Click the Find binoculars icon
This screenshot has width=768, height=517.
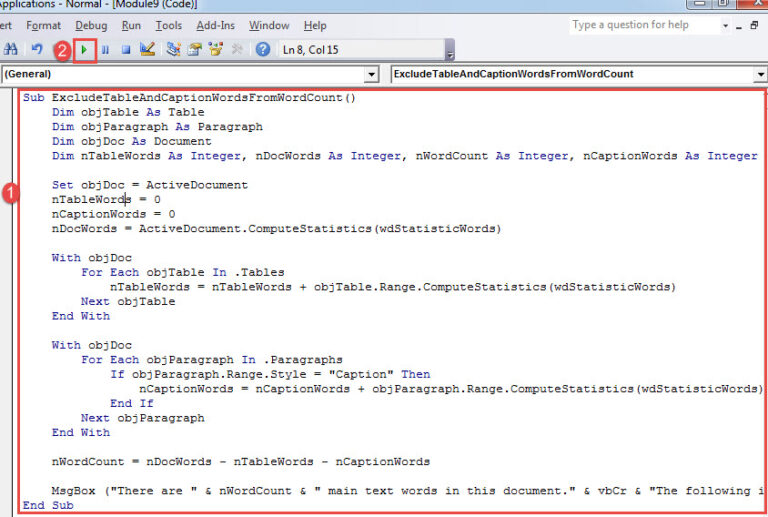(x=11, y=49)
